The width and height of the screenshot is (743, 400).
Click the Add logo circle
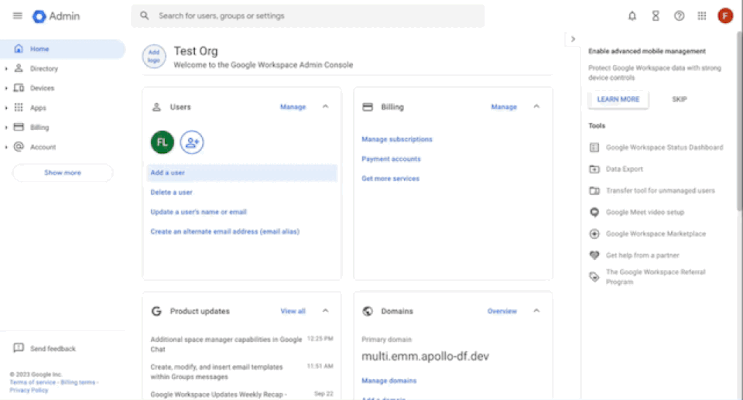point(154,56)
